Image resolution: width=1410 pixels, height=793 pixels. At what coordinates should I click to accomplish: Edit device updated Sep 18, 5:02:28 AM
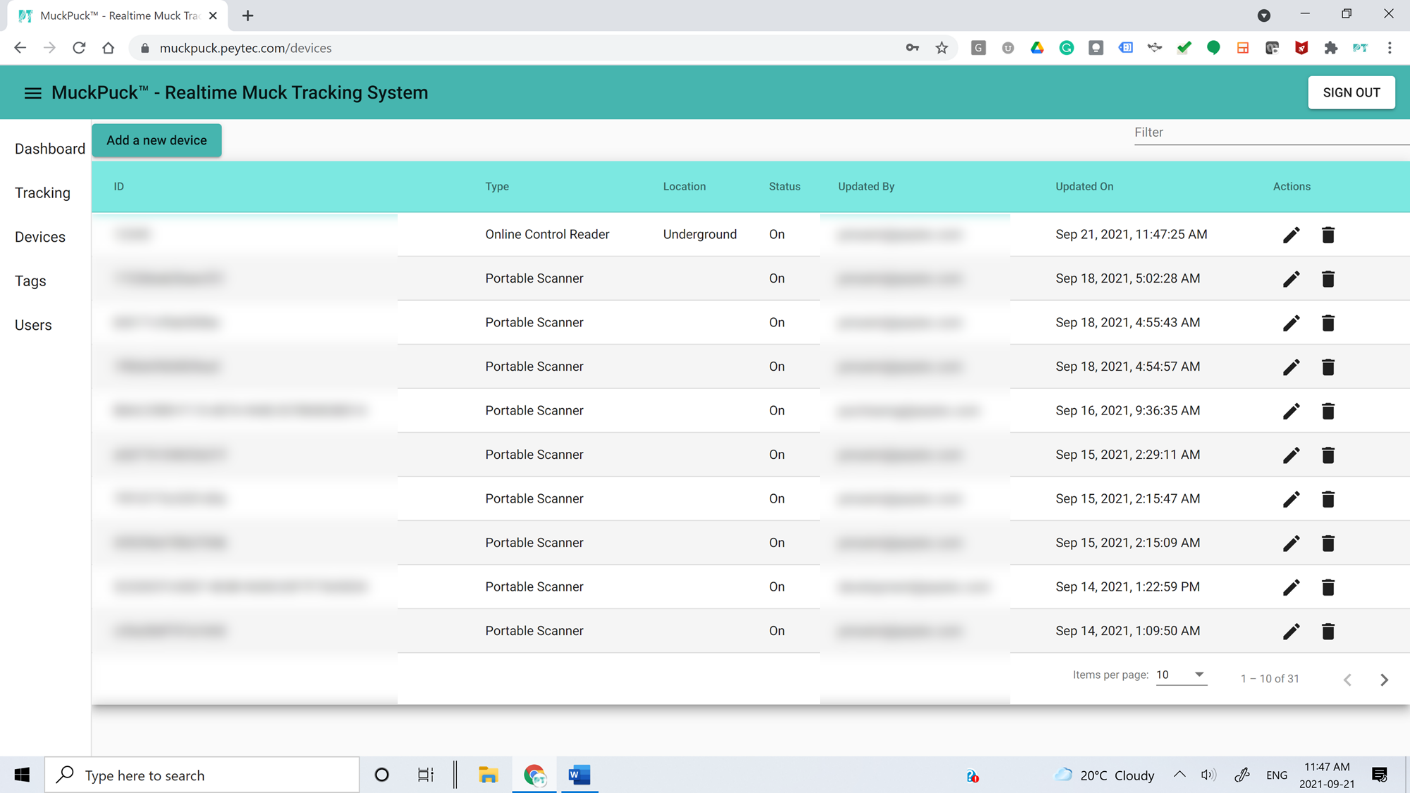[x=1291, y=279]
